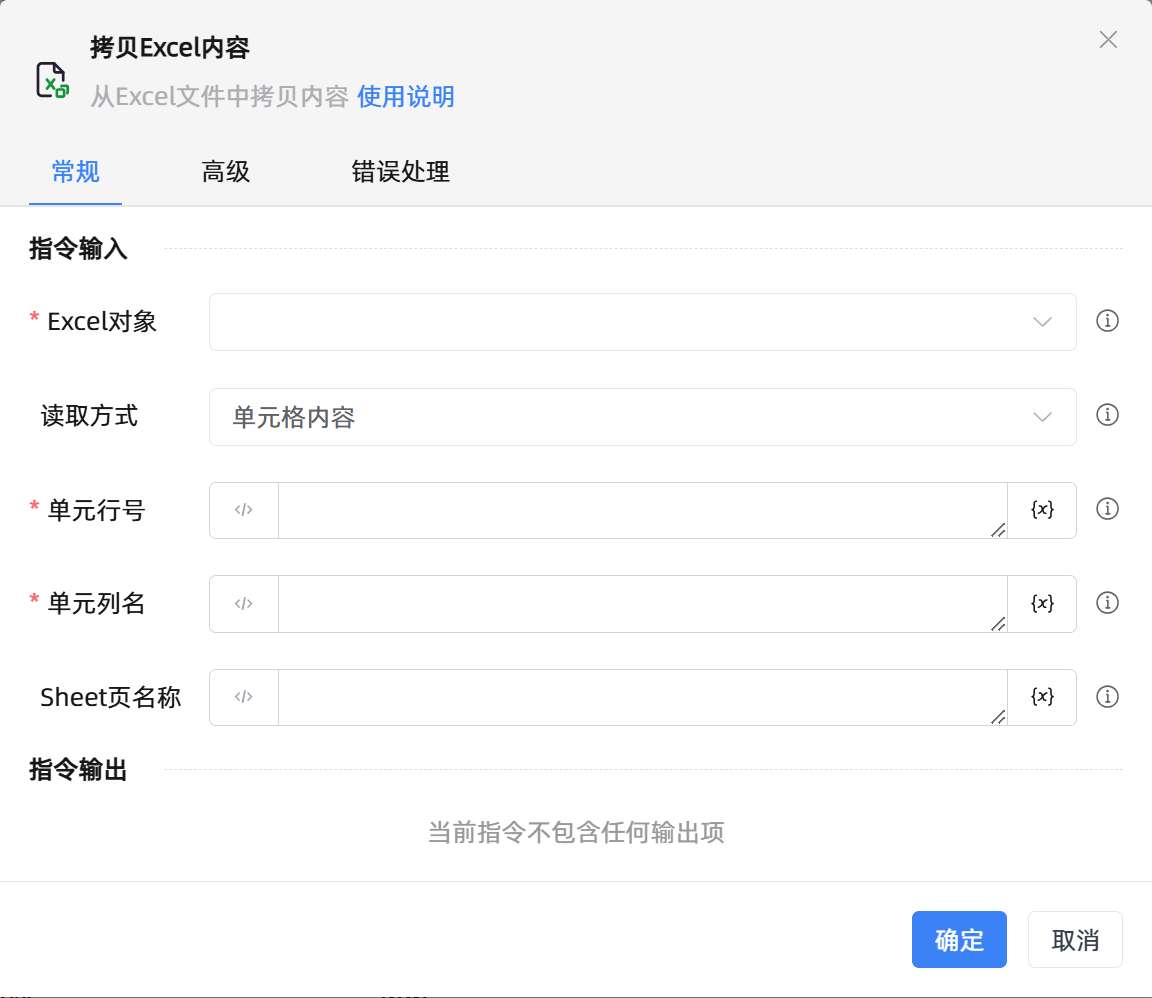Click the info icon next to Sheet页名称
This screenshot has height=998, width=1152.
(1107, 697)
